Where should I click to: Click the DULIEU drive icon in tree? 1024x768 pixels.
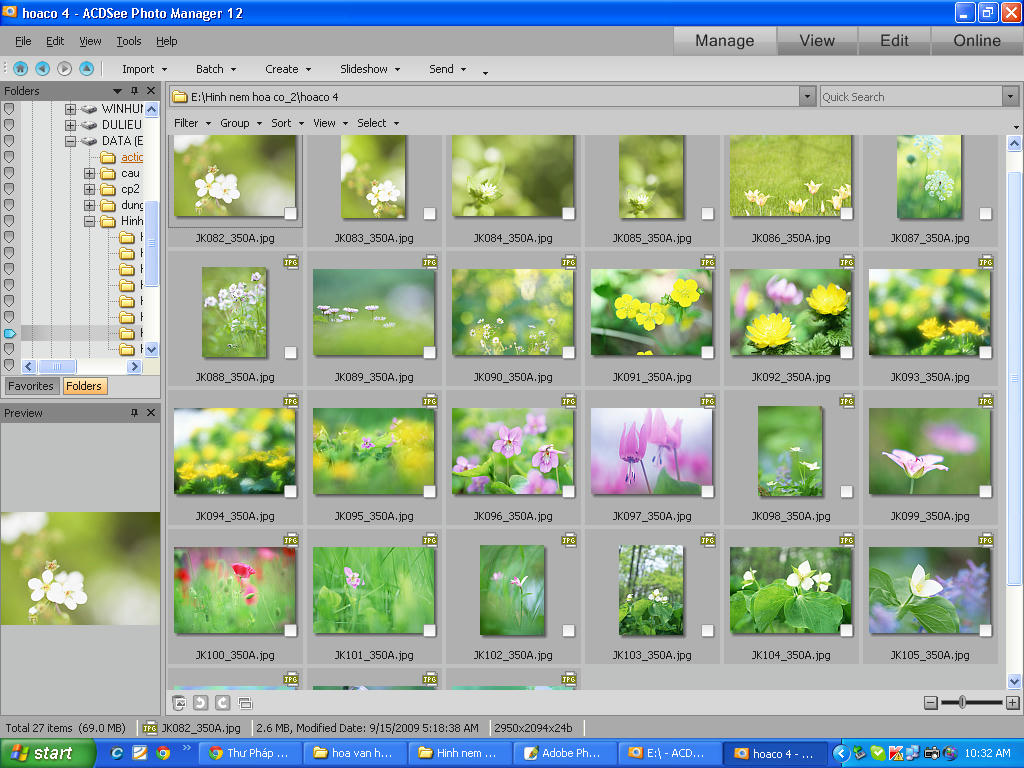89,125
